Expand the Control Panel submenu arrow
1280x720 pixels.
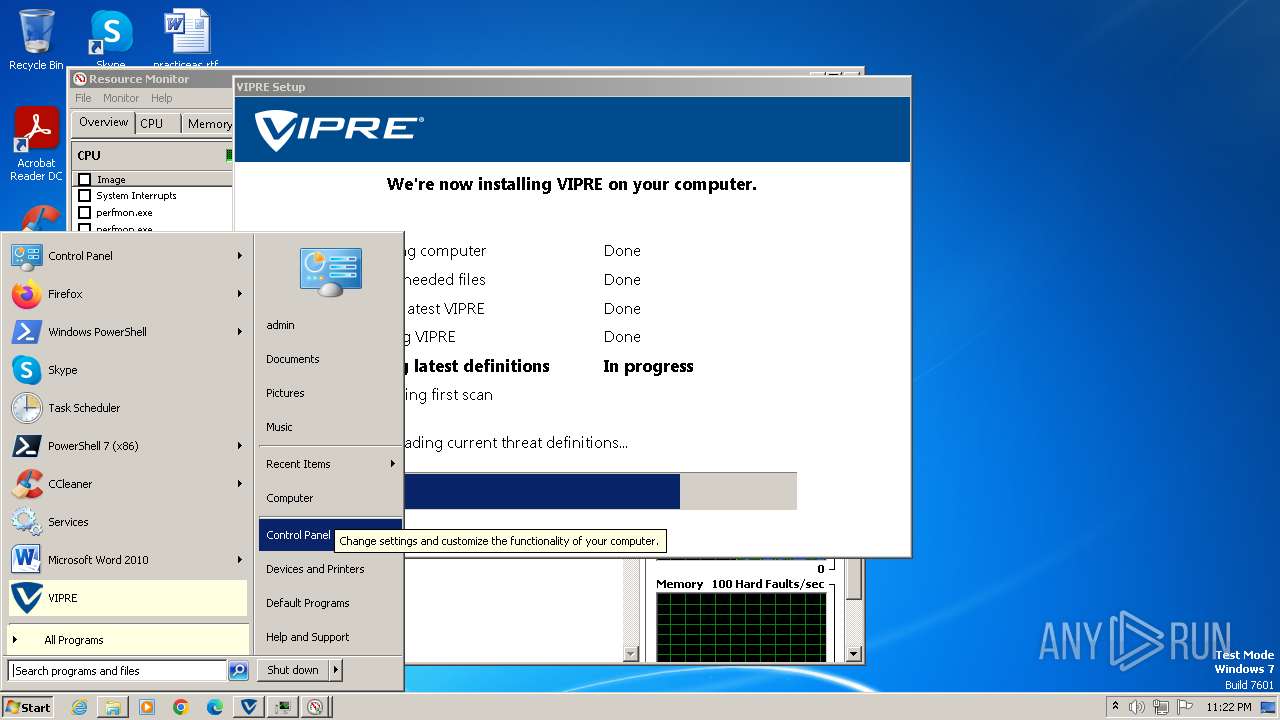pyautogui.click(x=240, y=256)
